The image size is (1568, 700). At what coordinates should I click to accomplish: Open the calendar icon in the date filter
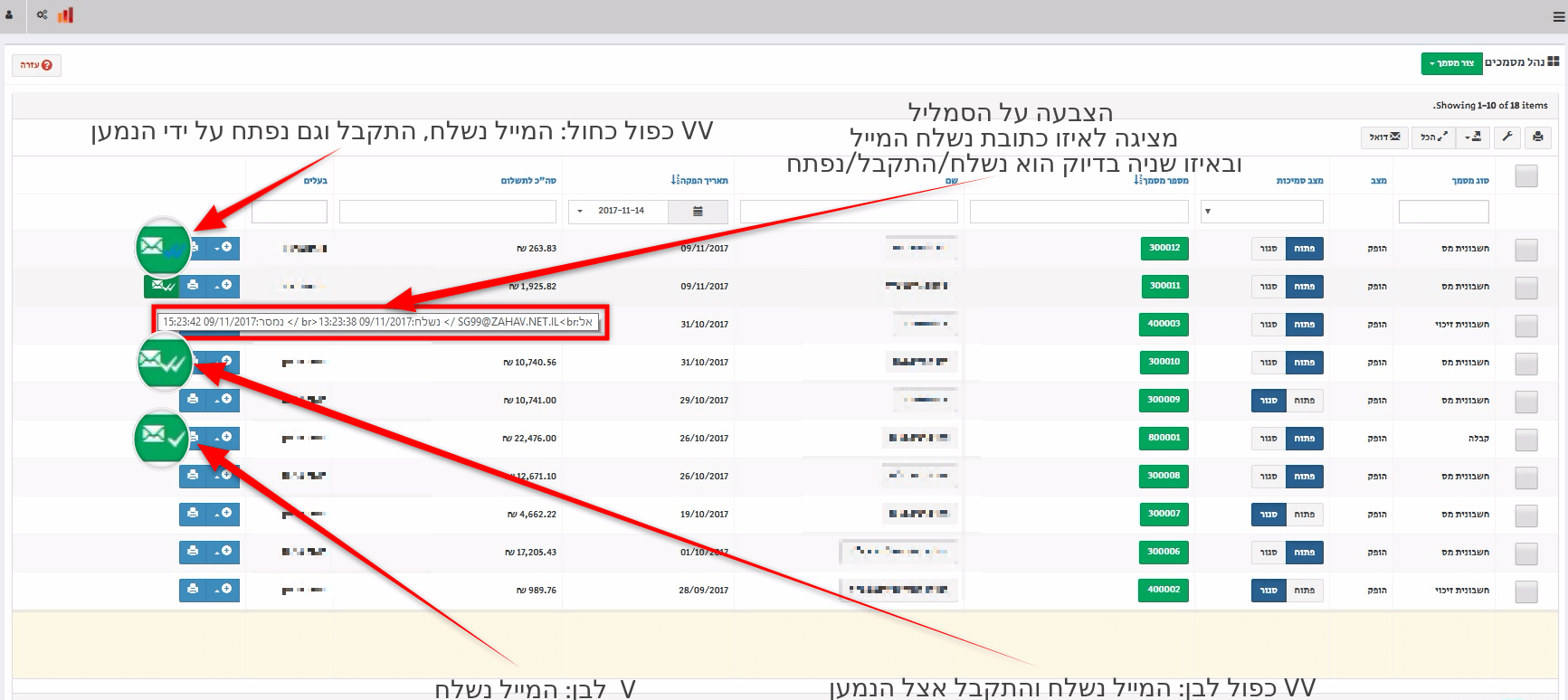pyautogui.click(x=698, y=212)
